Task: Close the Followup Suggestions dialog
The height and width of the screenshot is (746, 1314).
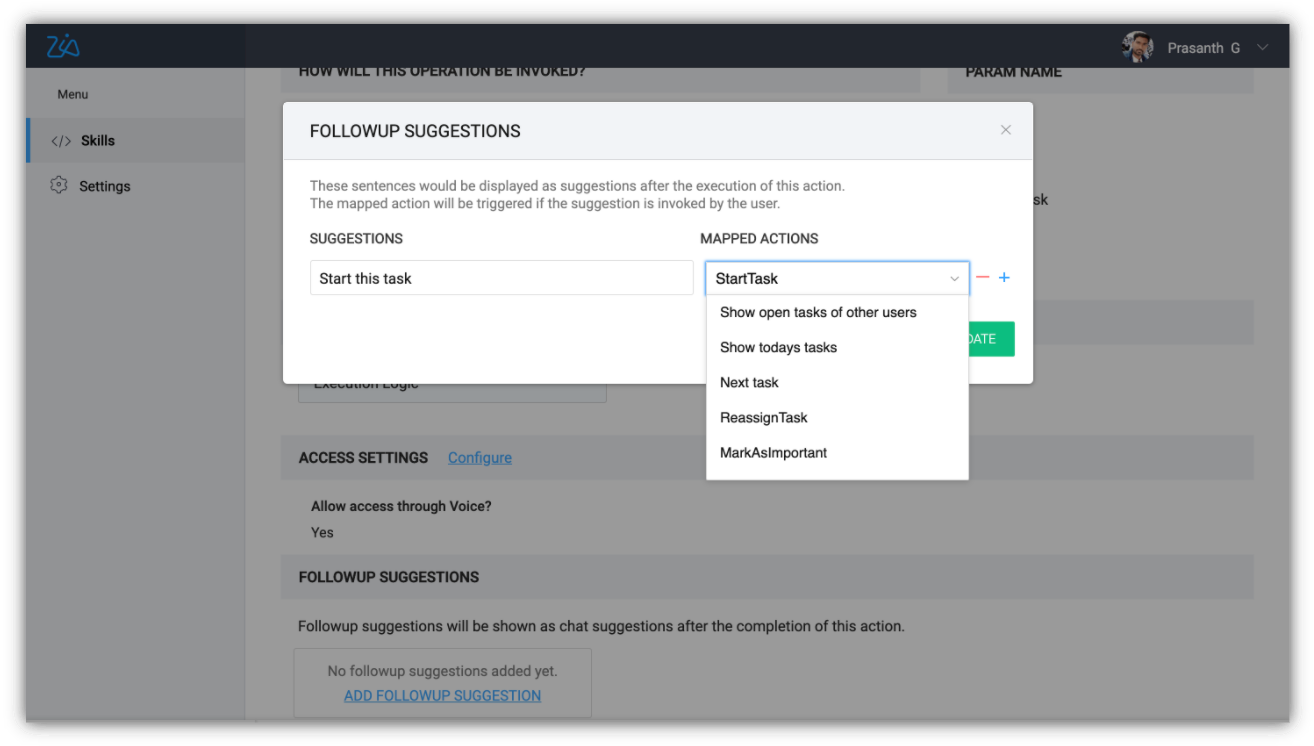Action: [1006, 130]
